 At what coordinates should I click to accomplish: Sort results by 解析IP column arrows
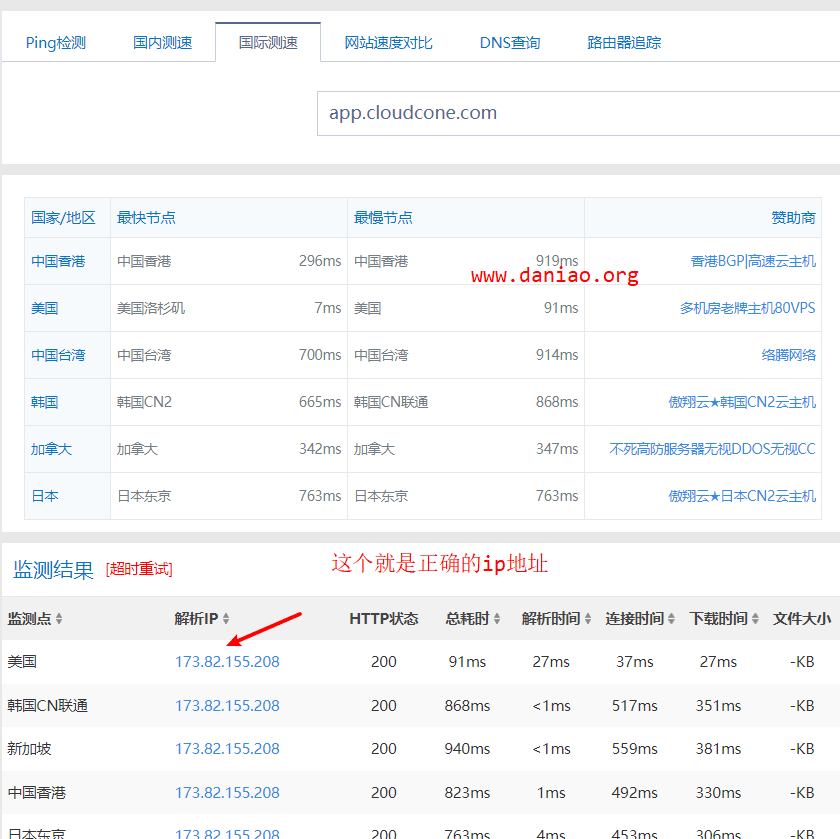226,619
